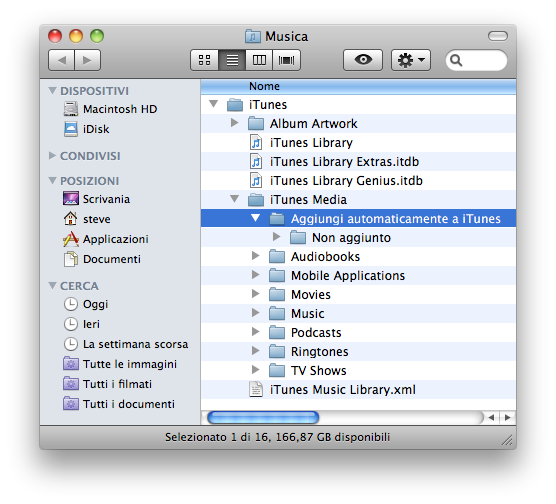The width and height of the screenshot is (556, 504).
Task: Collapse the iTunes Media folder
Action: [234, 199]
